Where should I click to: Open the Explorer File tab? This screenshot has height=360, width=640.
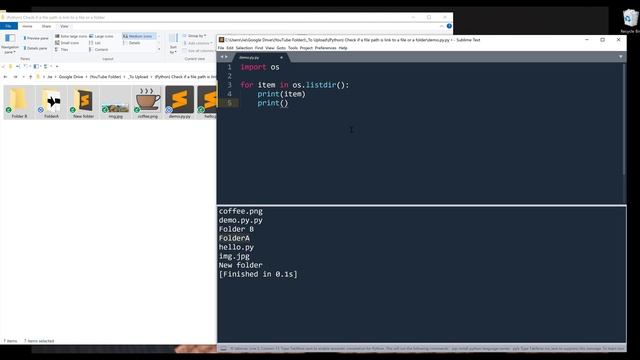(x=9, y=26)
